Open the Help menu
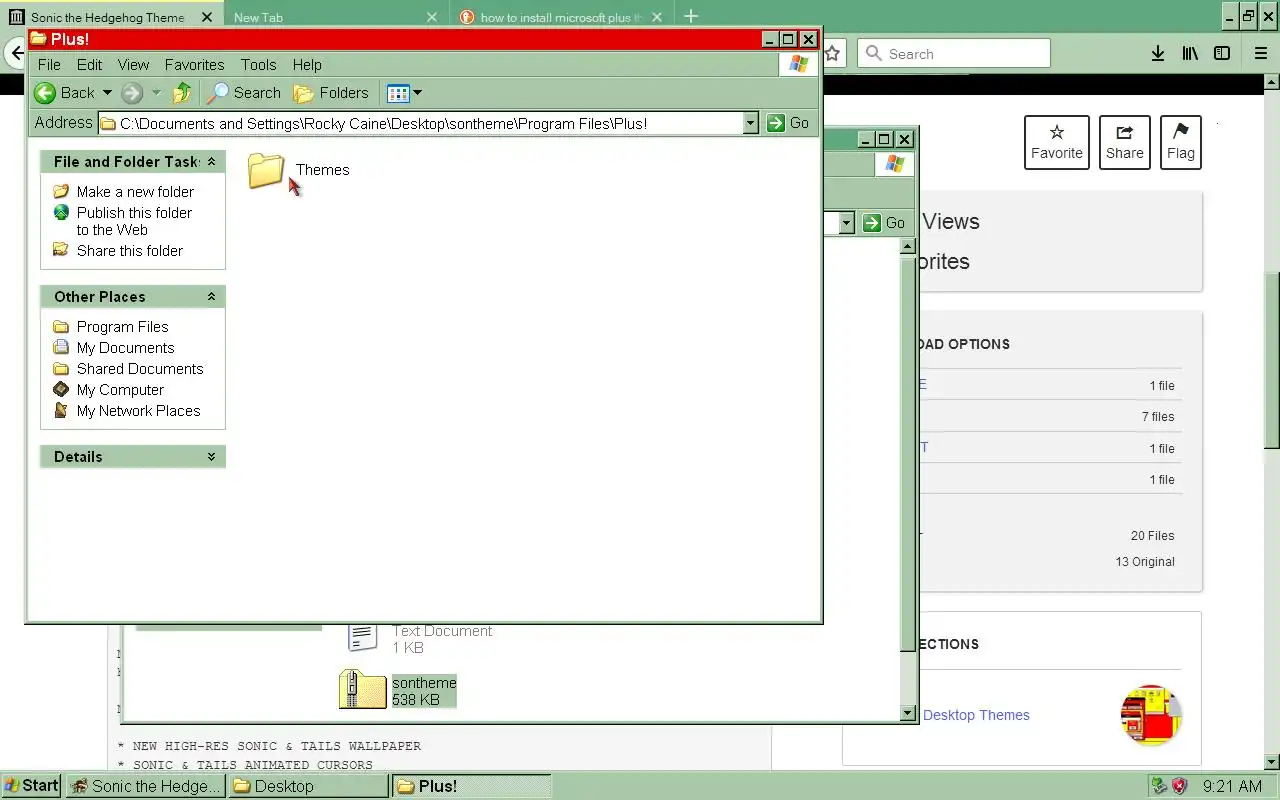Viewport: 1280px width, 800px height. click(307, 64)
